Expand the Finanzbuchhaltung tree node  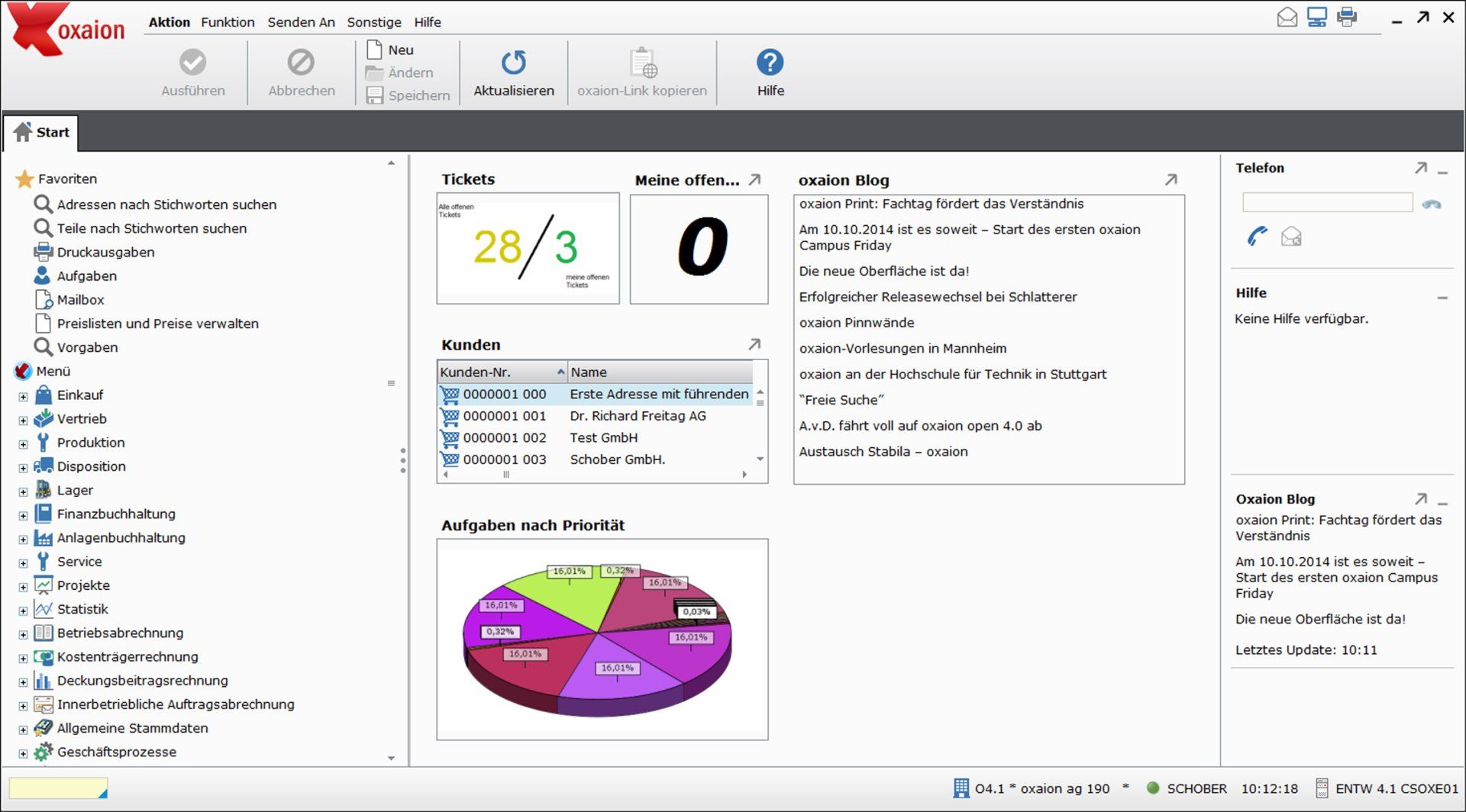point(23,516)
